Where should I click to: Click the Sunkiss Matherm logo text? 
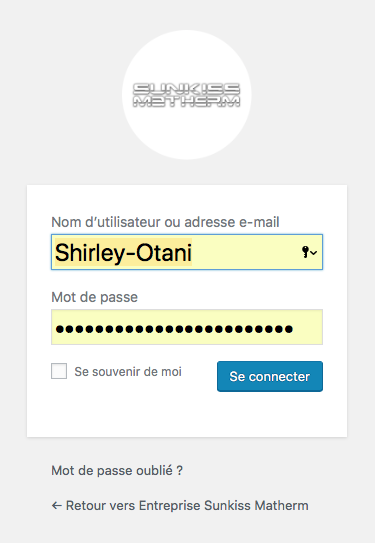pos(187,95)
